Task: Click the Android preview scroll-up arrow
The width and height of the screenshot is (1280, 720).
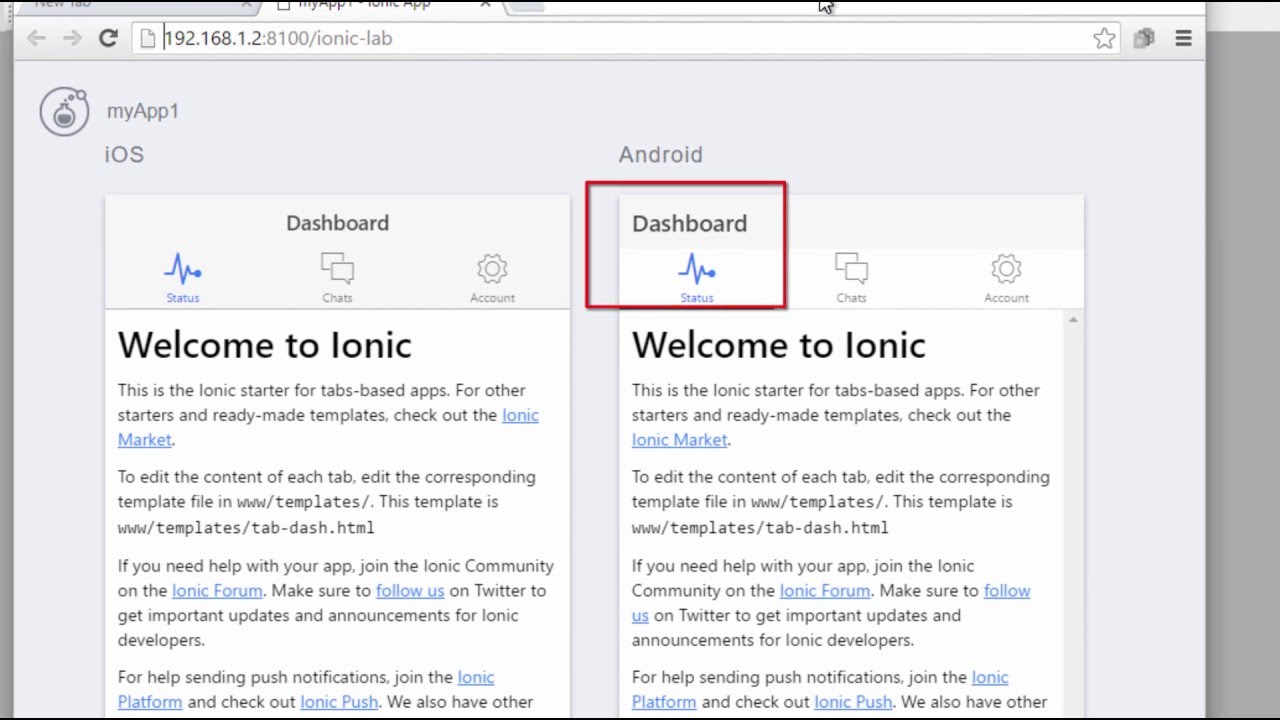Action: [x=1073, y=320]
